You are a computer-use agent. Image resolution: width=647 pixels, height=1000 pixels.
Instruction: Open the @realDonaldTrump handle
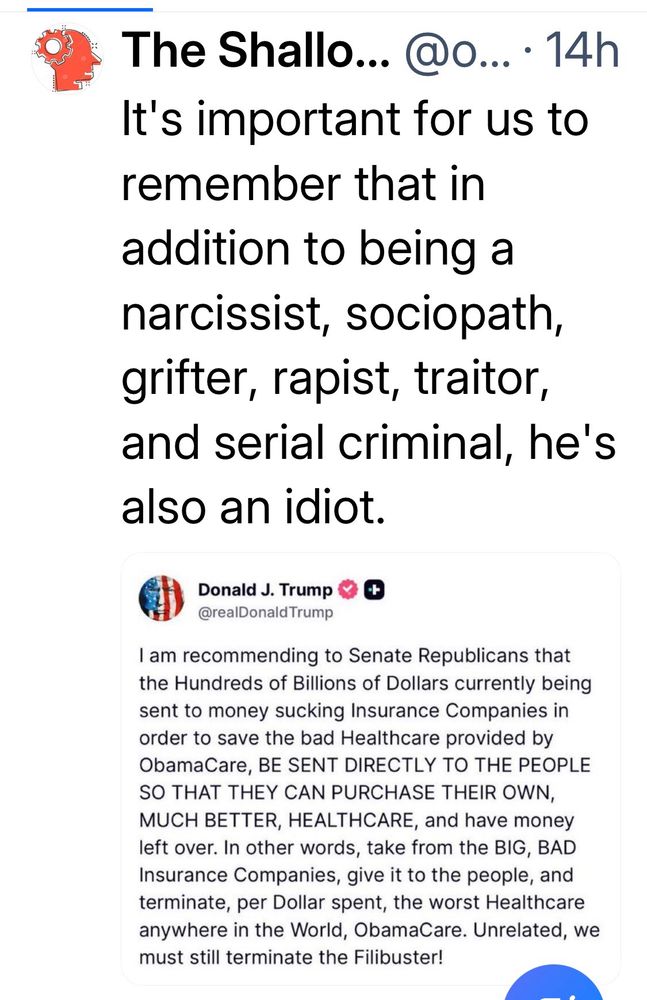point(265,612)
